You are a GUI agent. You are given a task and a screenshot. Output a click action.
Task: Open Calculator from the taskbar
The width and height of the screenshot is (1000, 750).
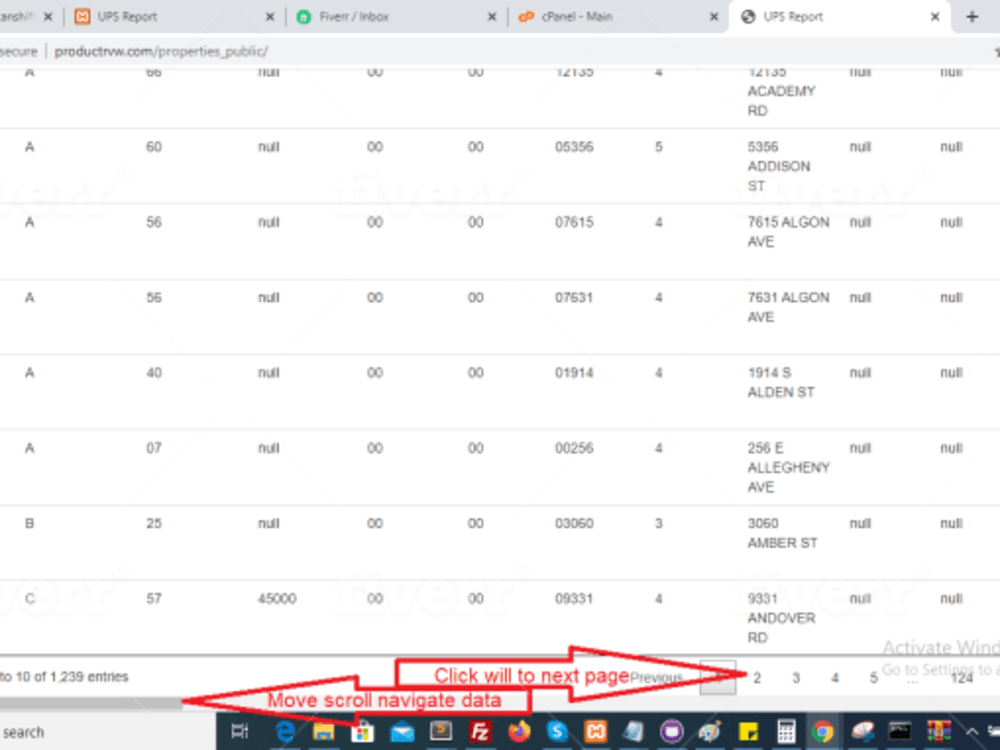point(786,732)
